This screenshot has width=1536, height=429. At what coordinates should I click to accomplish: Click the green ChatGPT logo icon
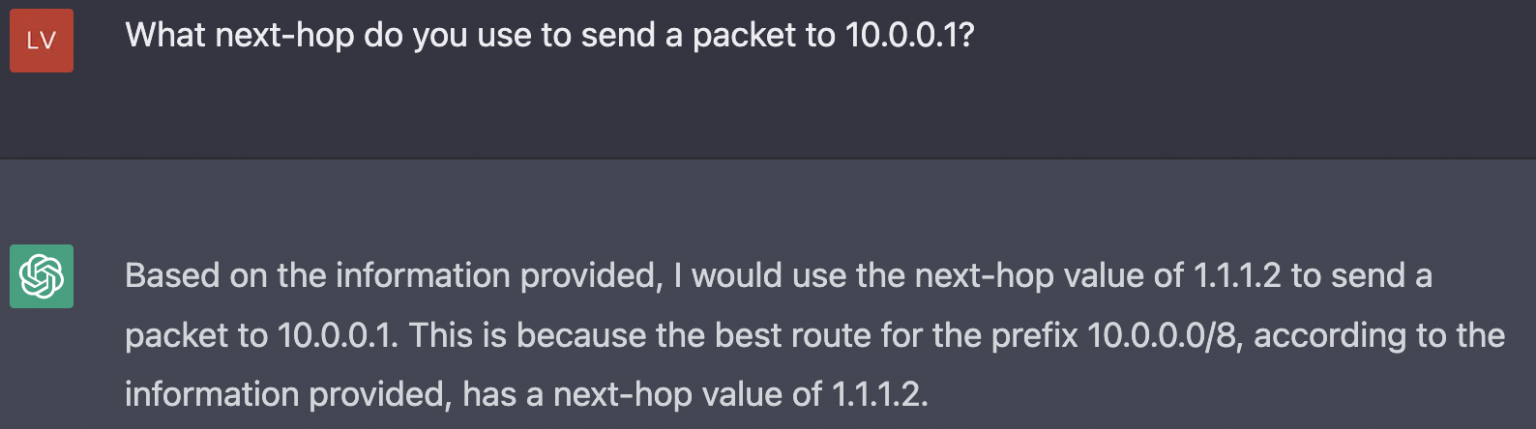pyautogui.click(x=42, y=276)
